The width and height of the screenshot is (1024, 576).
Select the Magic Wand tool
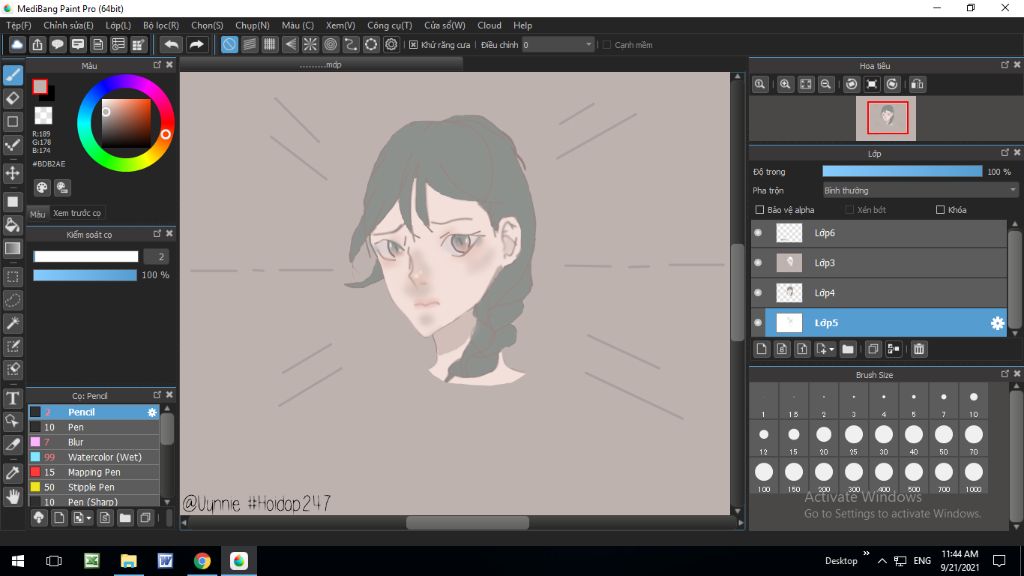(x=13, y=323)
